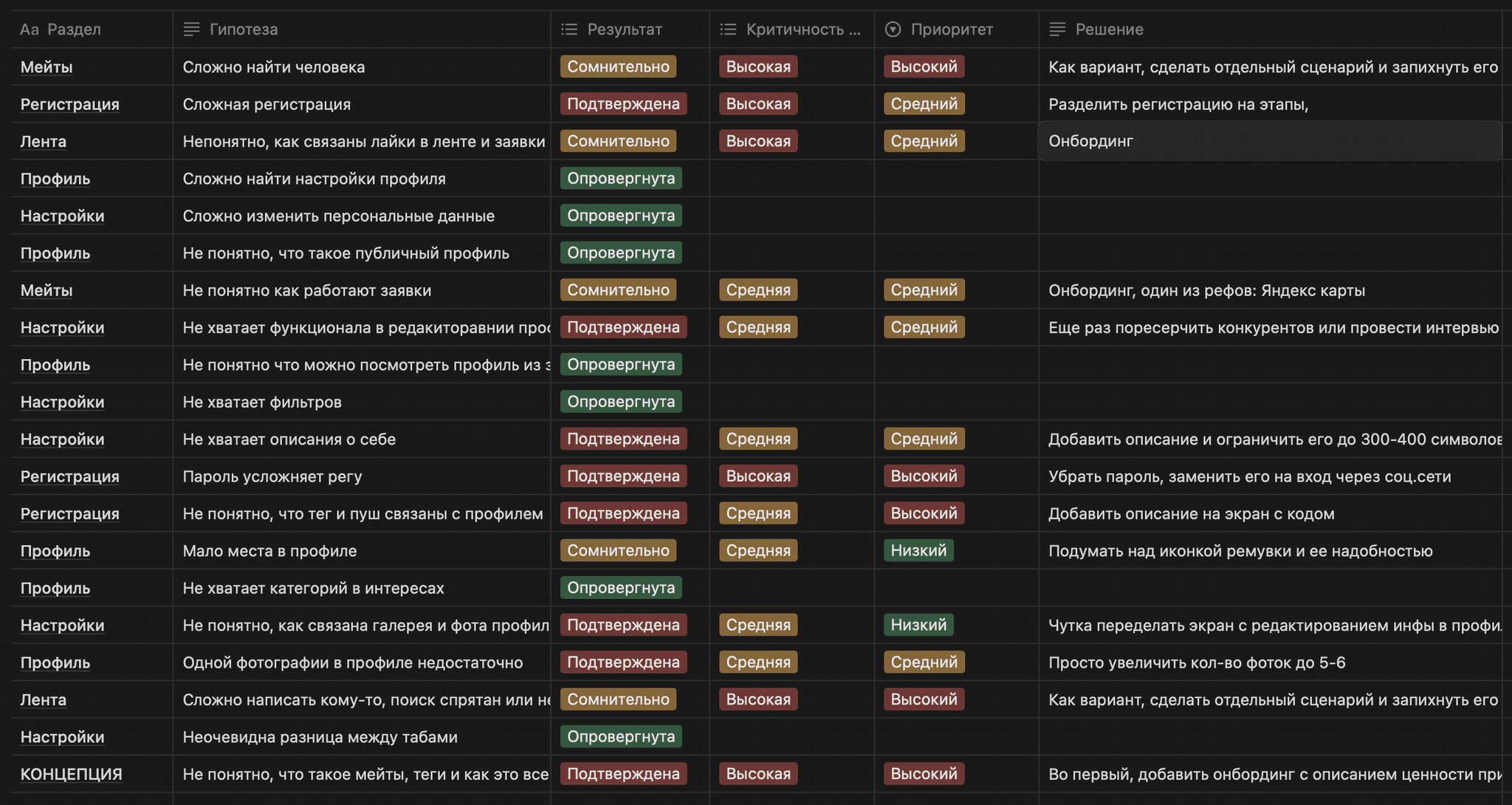Click the list icon in Результат header
This screenshot has height=805, width=1512.
(x=568, y=30)
